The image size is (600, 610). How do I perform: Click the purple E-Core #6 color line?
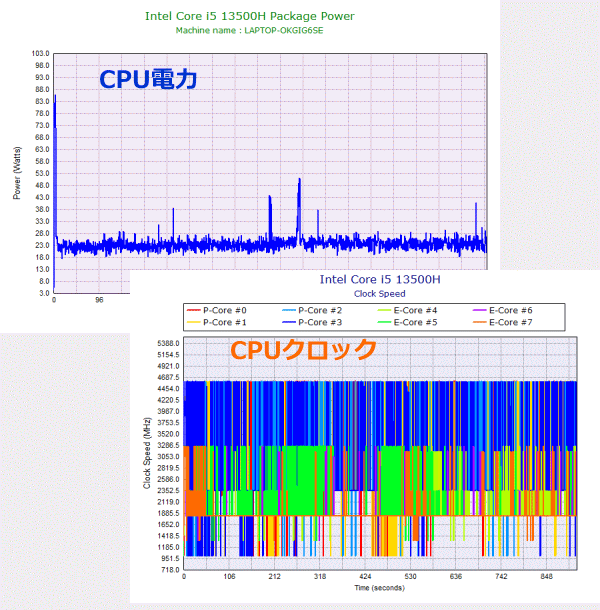(x=479, y=310)
